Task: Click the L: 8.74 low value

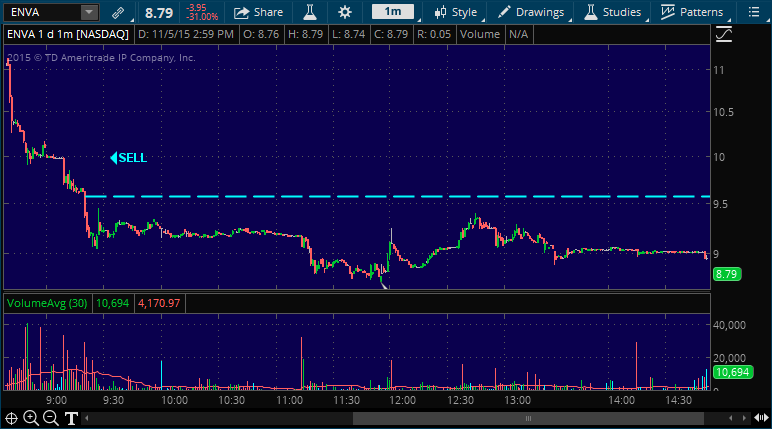Action: tap(349, 34)
